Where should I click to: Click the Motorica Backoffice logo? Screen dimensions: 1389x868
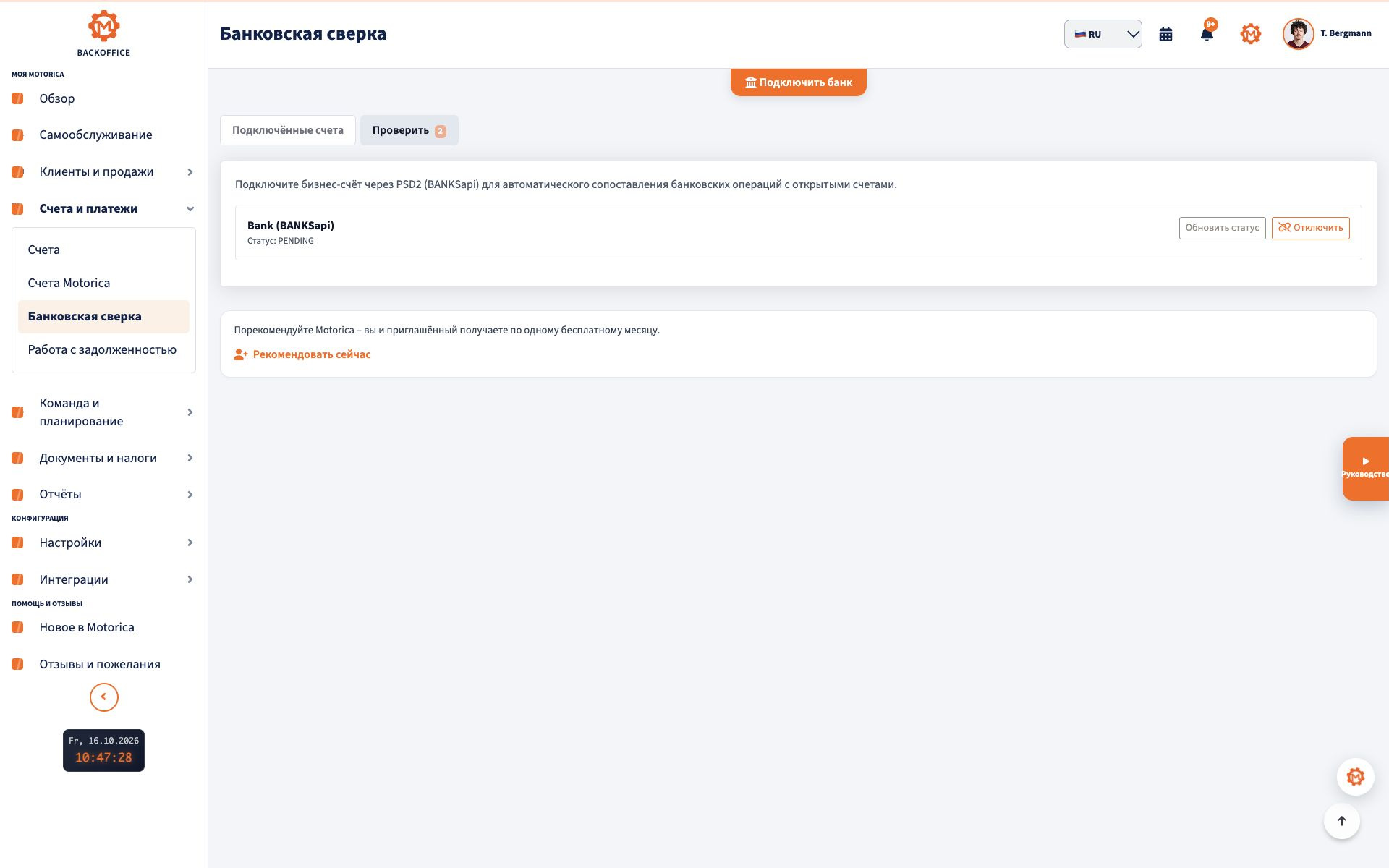[103, 33]
